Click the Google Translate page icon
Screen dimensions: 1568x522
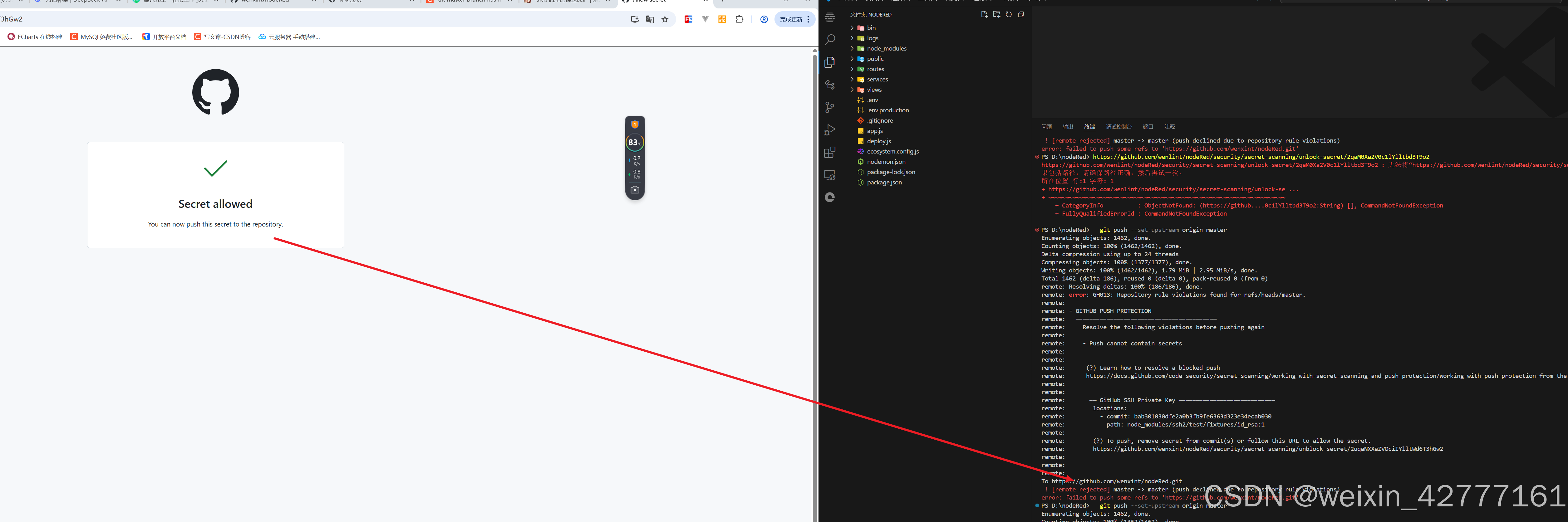pos(650,19)
